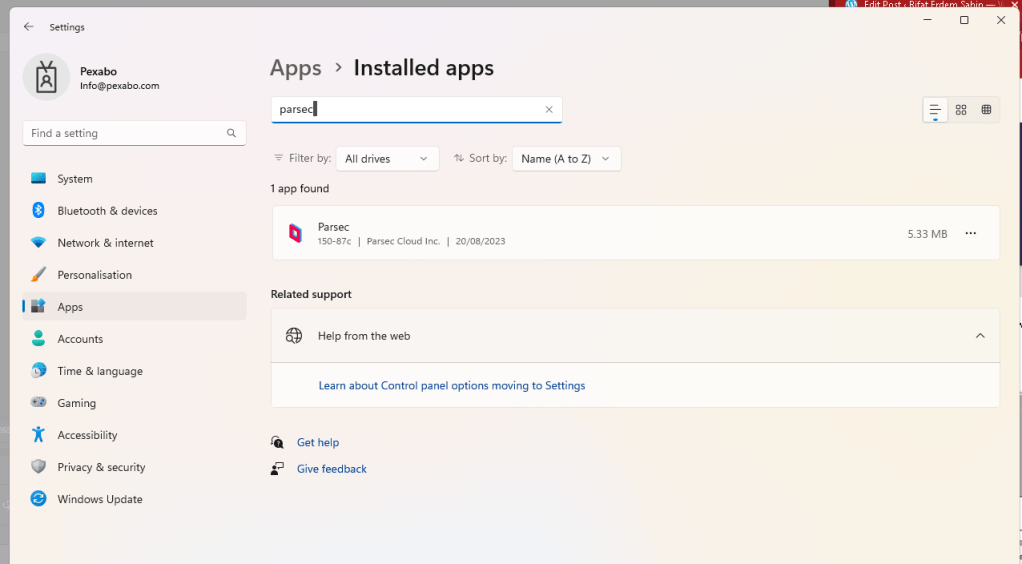Switch to list view layout

(x=935, y=110)
